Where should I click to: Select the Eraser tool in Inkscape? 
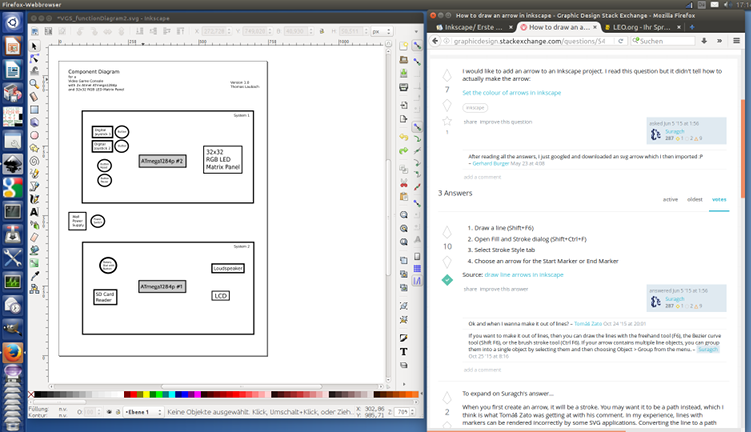(x=34, y=237)
